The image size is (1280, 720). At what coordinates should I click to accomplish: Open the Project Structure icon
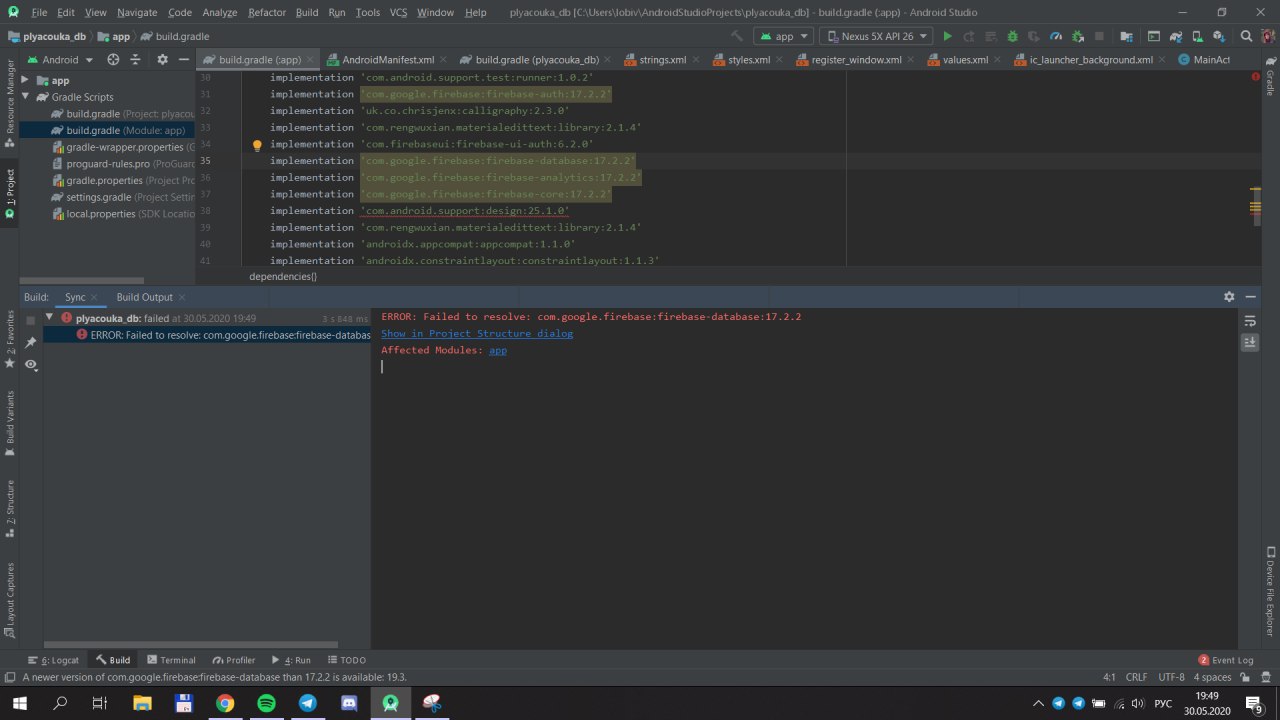[1126, 36]
